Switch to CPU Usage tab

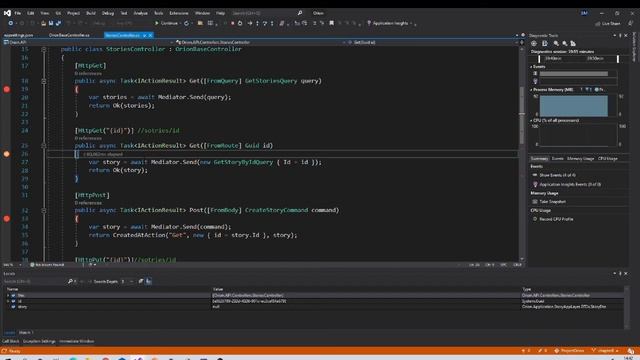click(608, 158)
